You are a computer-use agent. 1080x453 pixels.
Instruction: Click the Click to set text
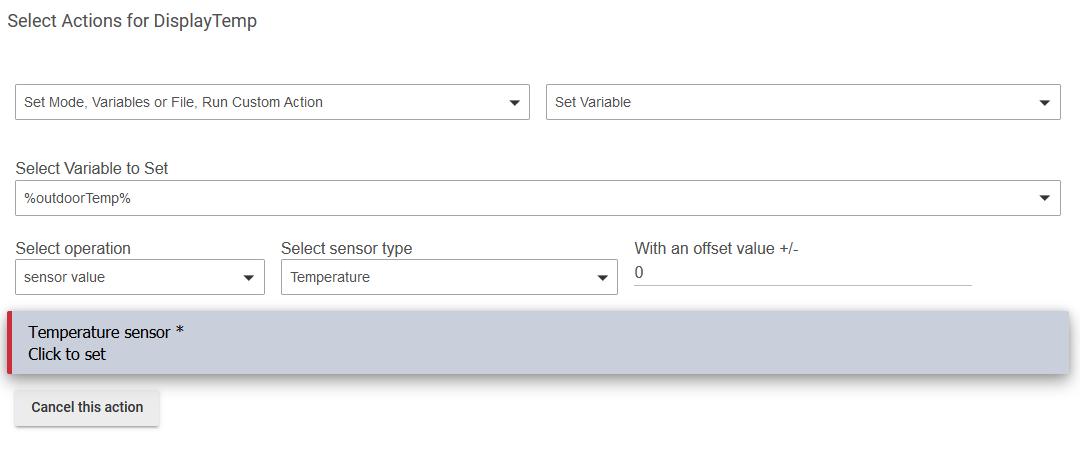pos(67,355)
